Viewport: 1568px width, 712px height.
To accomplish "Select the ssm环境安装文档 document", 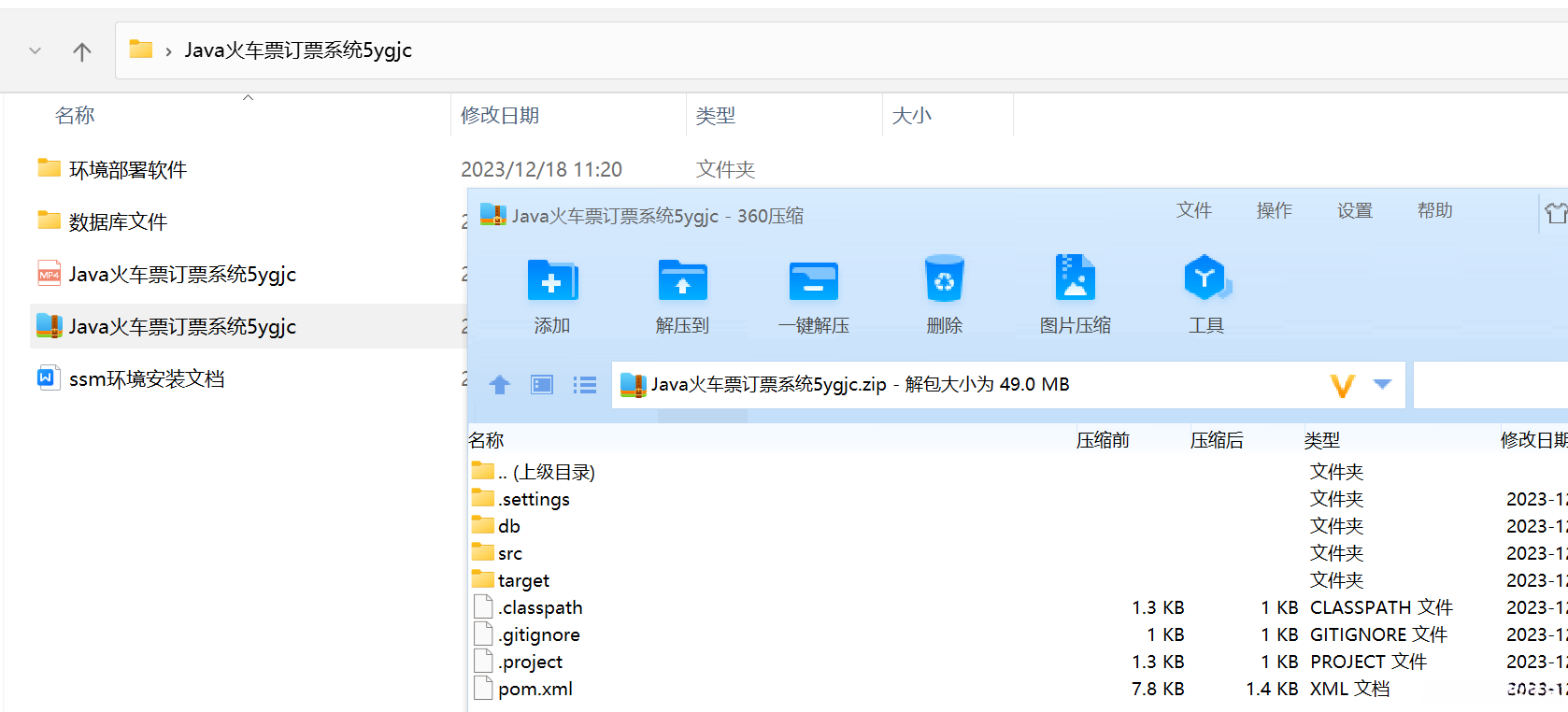I will click(147, 378).
